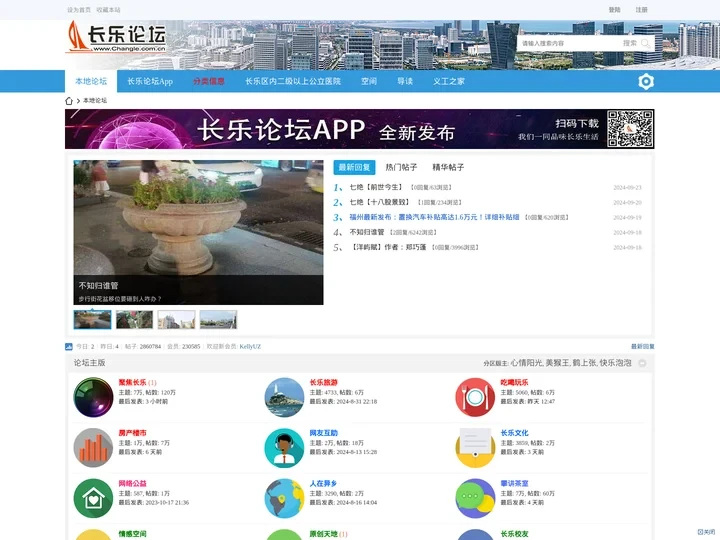Open new member KellyUZ profile
Screen dimensions: 720x540
pyautogui.click(x=250, y=347)
